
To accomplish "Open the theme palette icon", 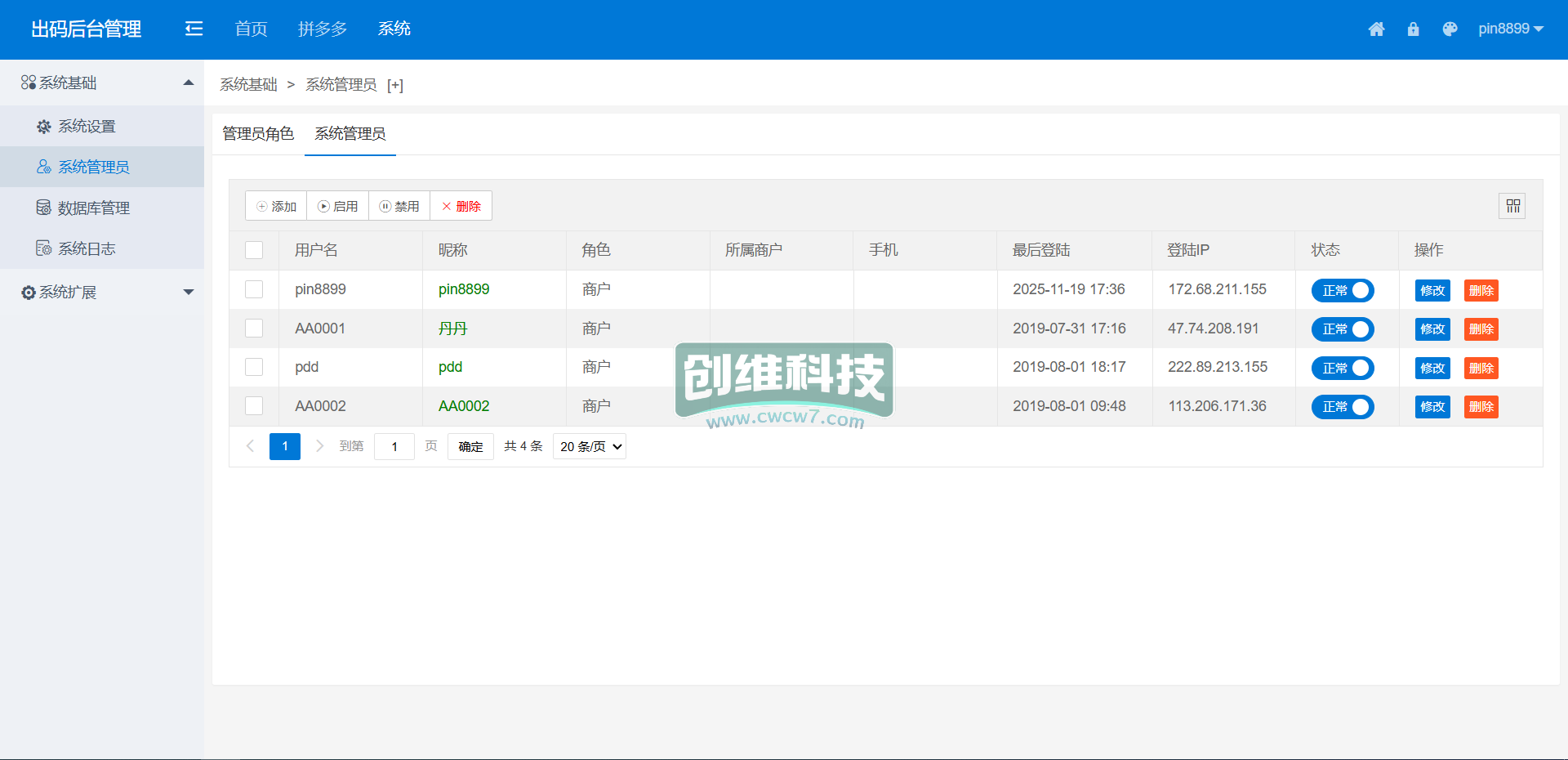I will tap(1450, 29).
